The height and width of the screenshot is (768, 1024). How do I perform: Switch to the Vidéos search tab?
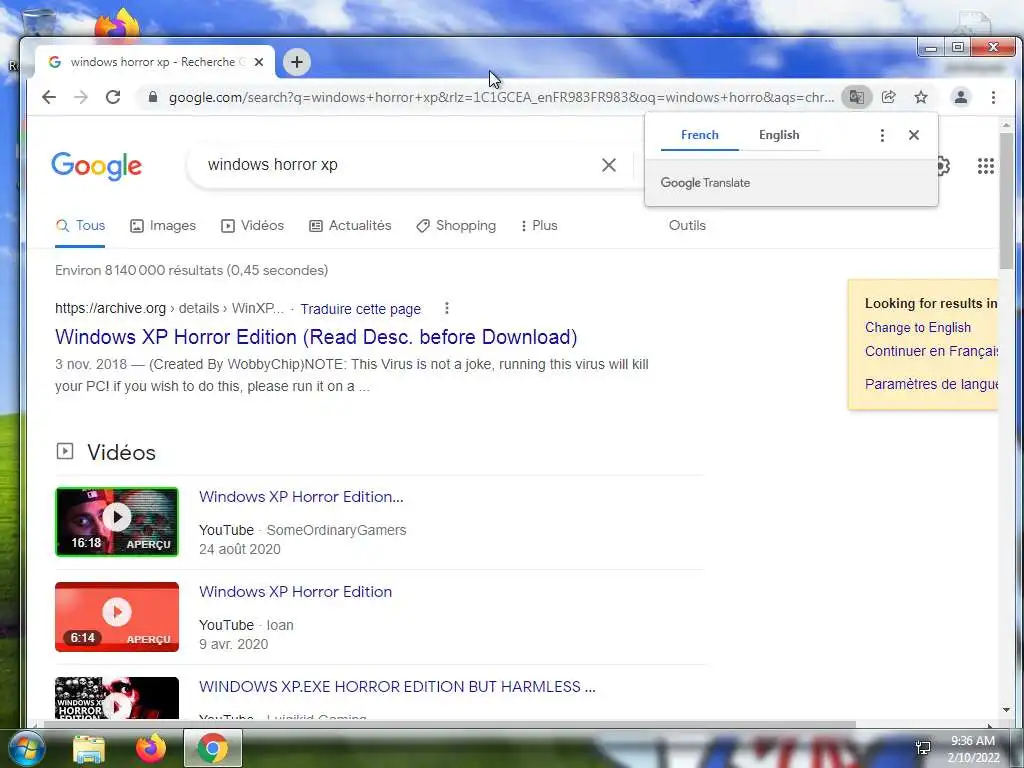tap(252, 226)
